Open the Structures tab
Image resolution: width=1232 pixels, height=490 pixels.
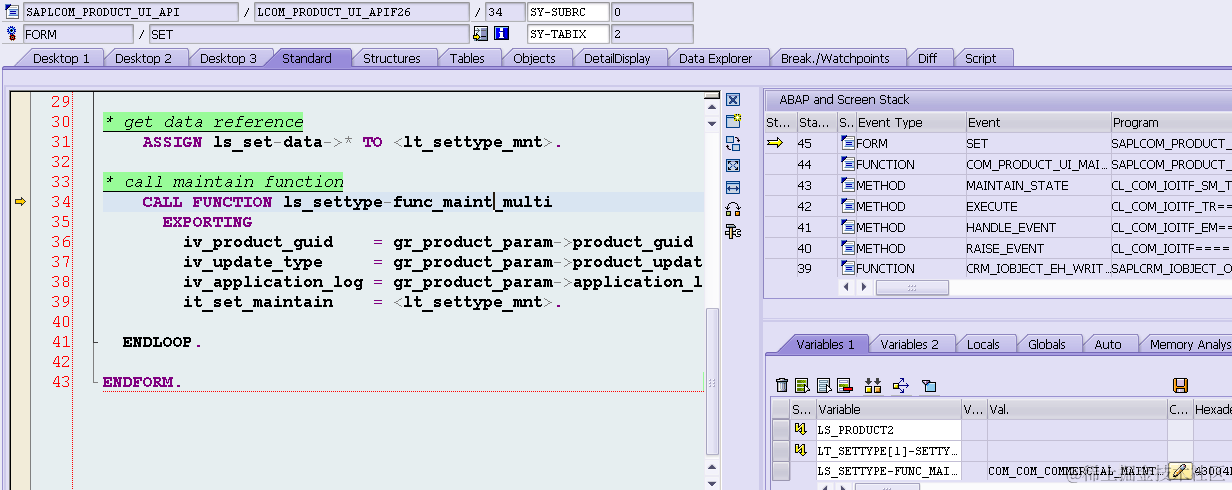[x=391, y=58]
